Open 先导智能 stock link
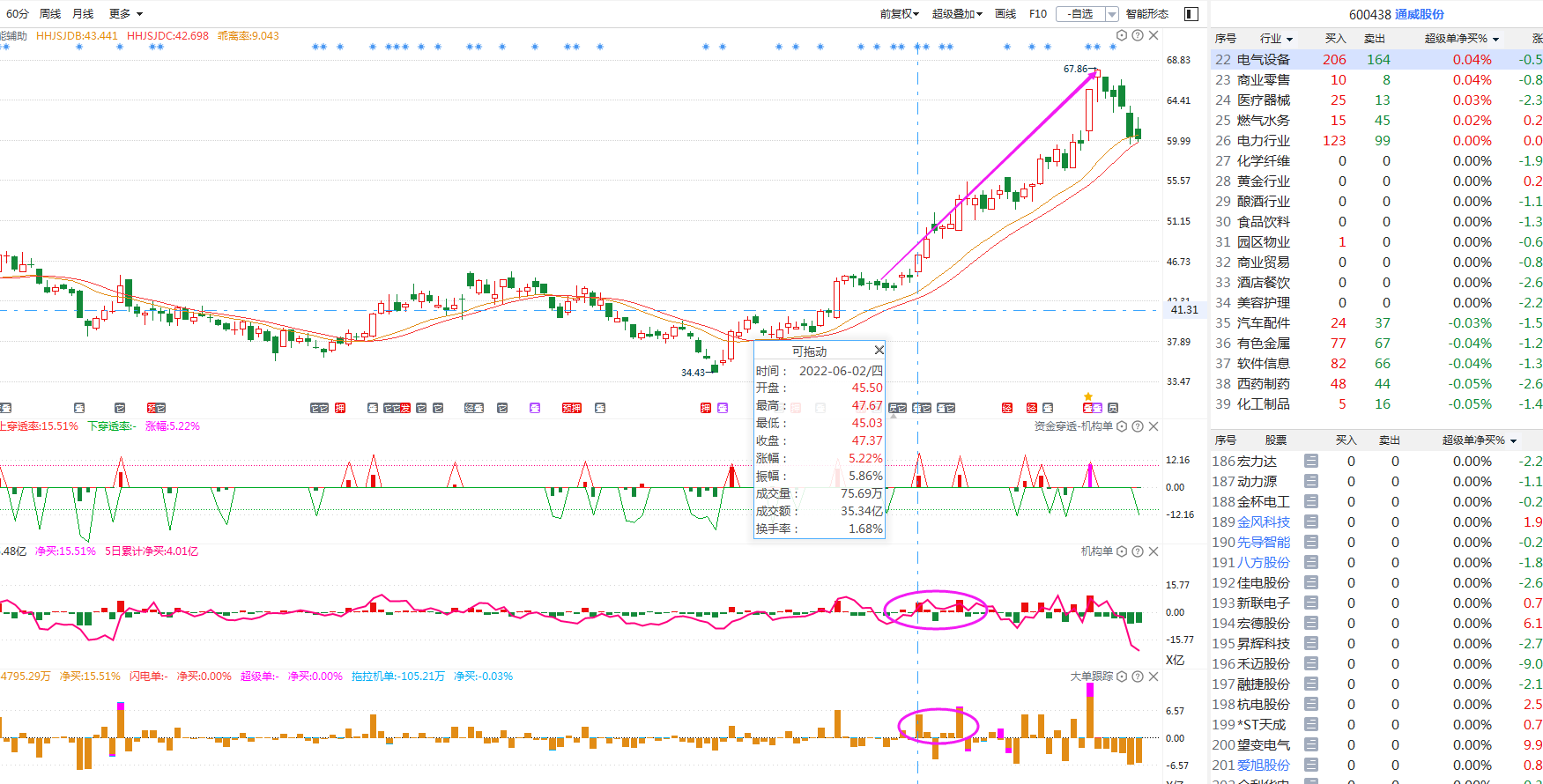Viewport: 1543px width, 784px height. tap(1264, 542)
